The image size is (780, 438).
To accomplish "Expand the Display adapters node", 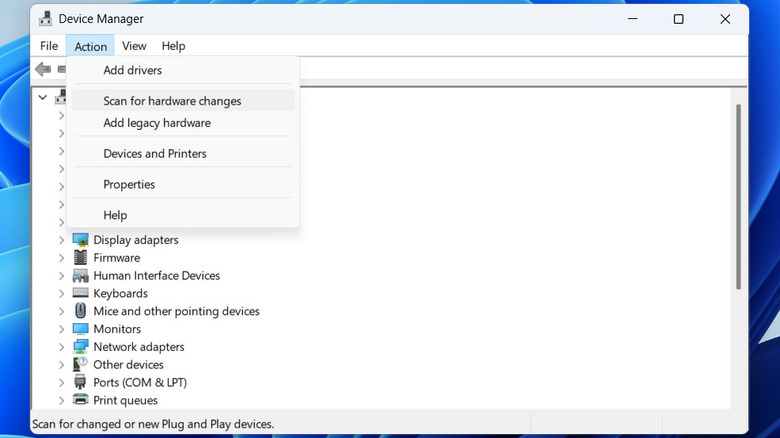I will click(x=61, y=240).
